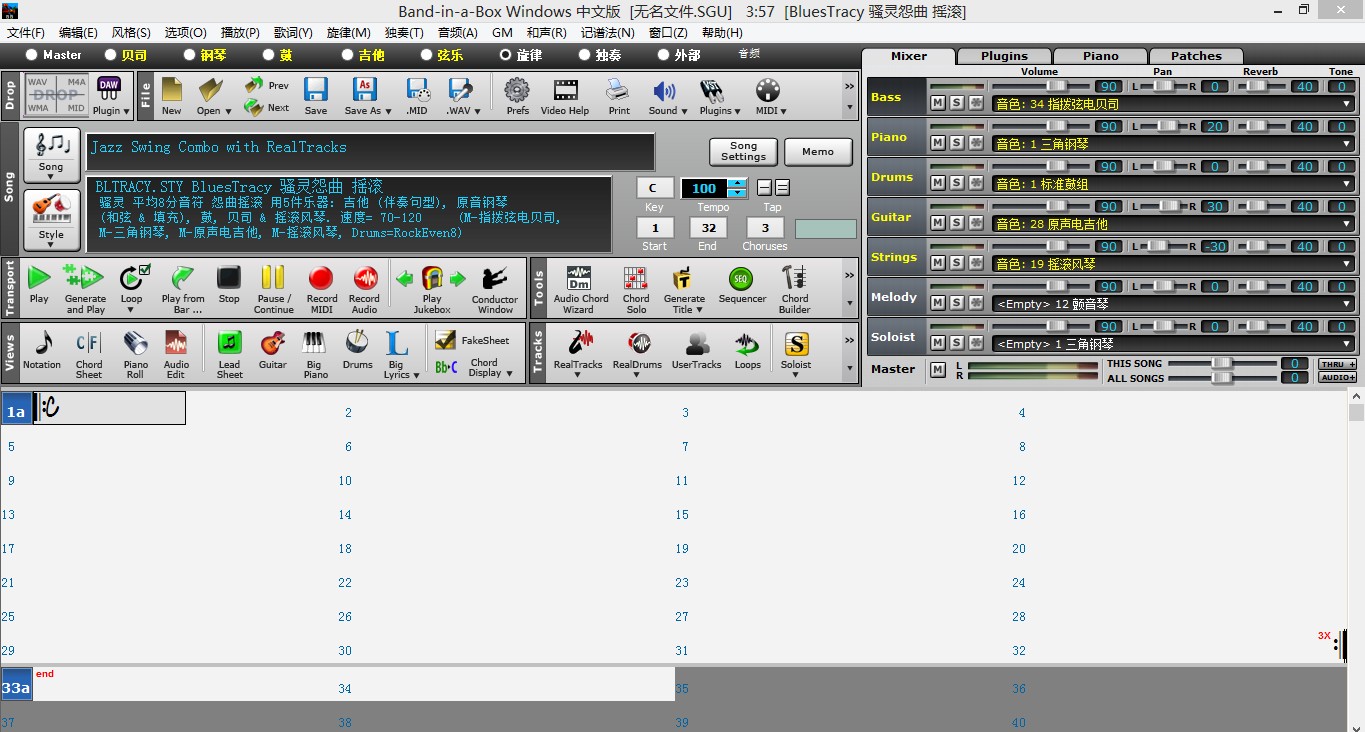Expand the Song button dropdown
This screenshot has width=1365, height=732.
pyautogui.click(x=51, y=177)
